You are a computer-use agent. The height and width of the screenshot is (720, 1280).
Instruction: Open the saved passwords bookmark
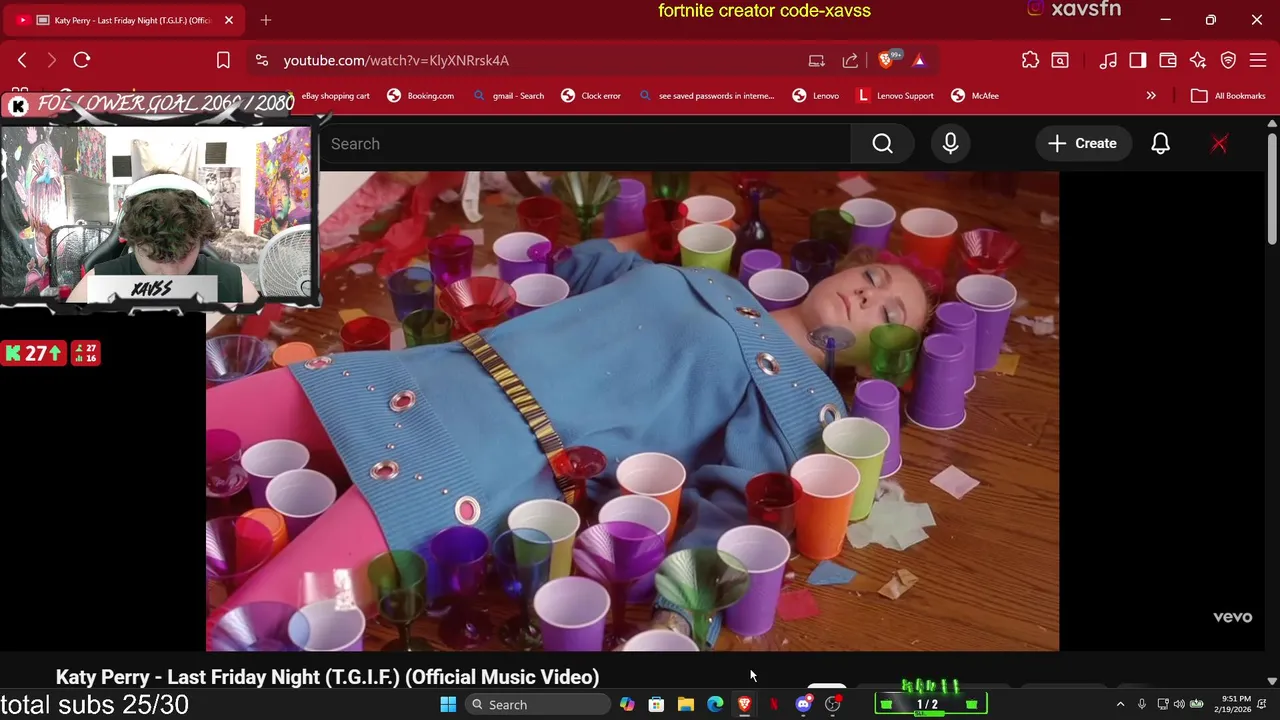click(x=706, y=96)
